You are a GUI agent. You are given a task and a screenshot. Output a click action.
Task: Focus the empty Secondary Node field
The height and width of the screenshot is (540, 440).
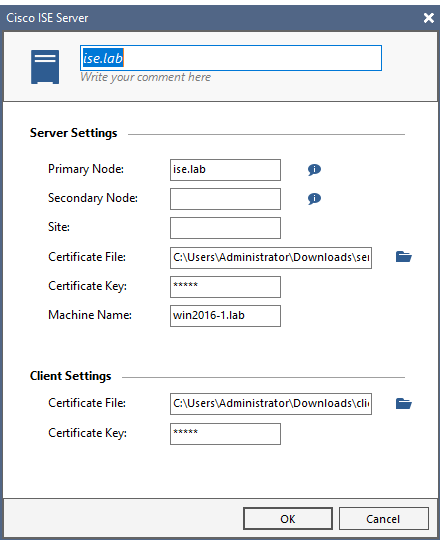click(226, 199)
